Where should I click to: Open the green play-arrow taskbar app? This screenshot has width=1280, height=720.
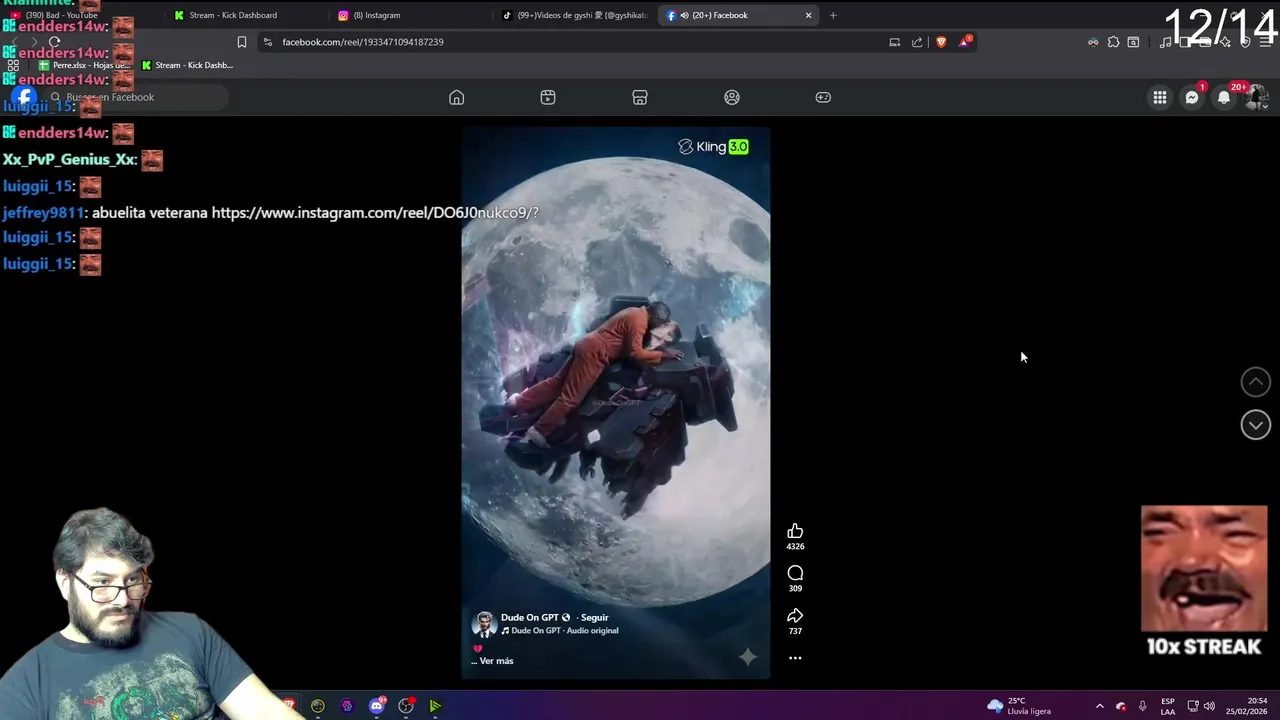[x=435, y=706]
